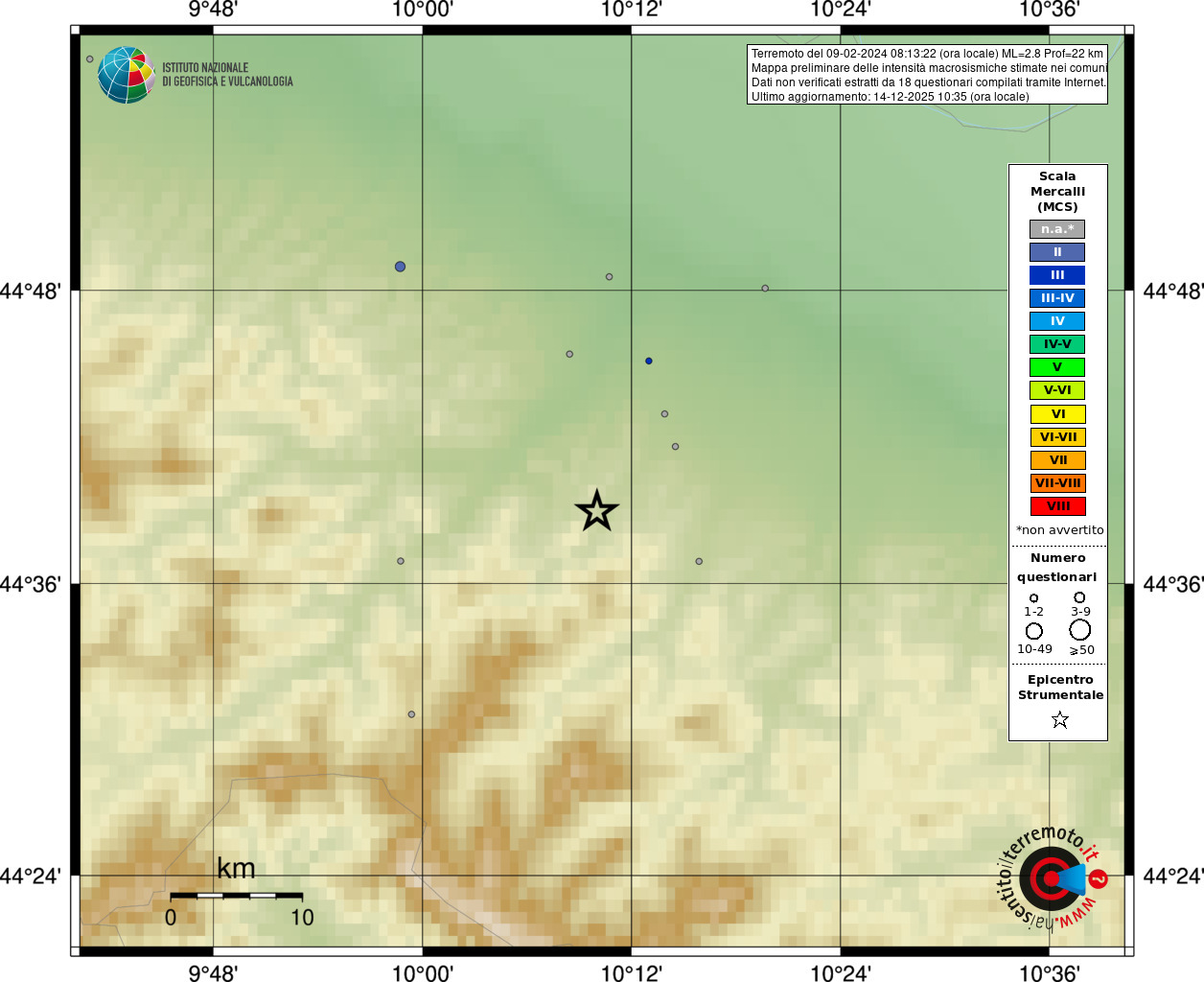Click the '0' scale bar start label
The image size is (1204, 982).
(171, 918)
